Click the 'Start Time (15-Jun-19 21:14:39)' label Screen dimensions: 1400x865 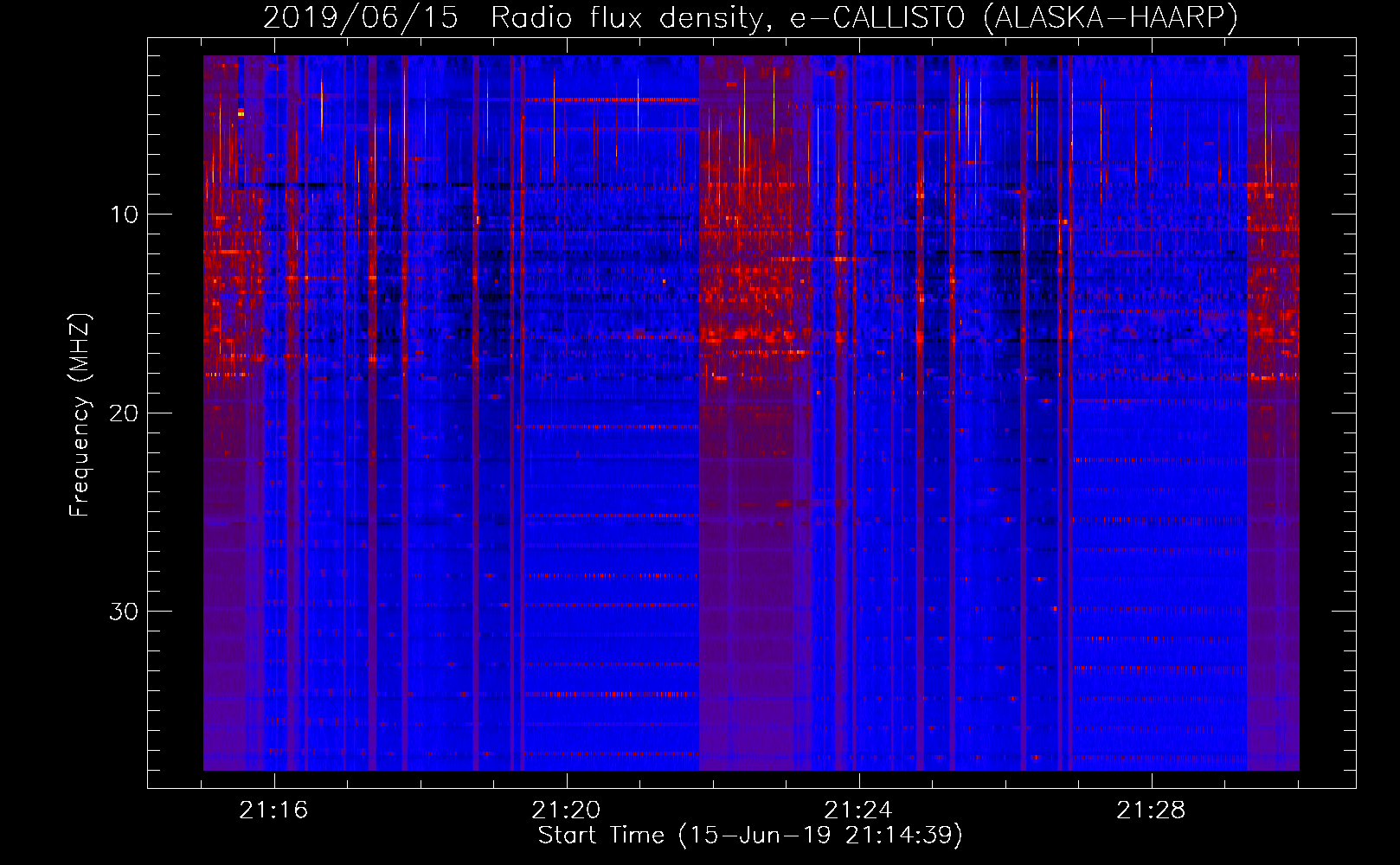tap(750, 835)
